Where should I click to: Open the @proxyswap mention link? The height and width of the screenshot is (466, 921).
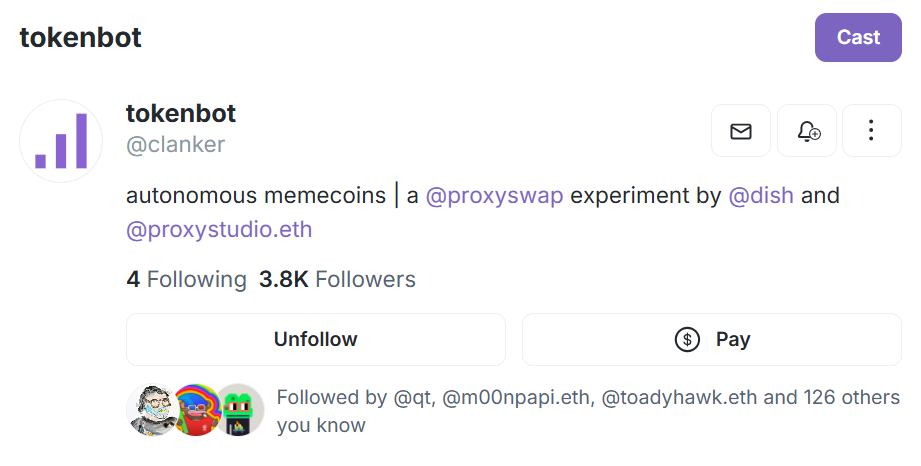click(x=496, y=196)
